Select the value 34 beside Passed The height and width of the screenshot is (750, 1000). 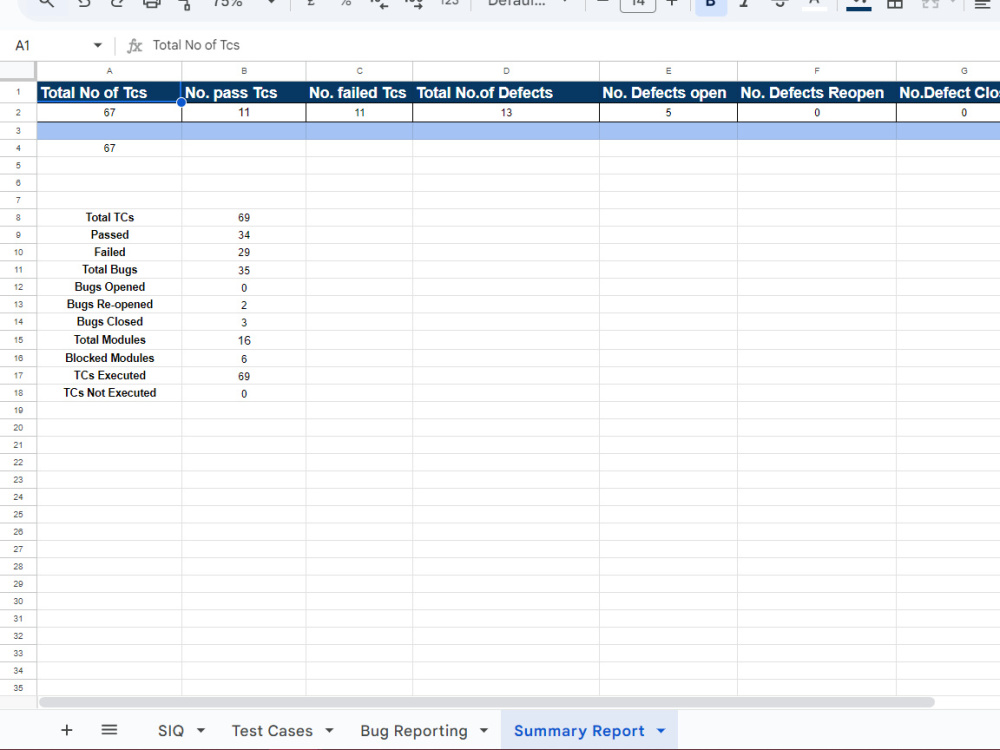(x=244, y=235)
